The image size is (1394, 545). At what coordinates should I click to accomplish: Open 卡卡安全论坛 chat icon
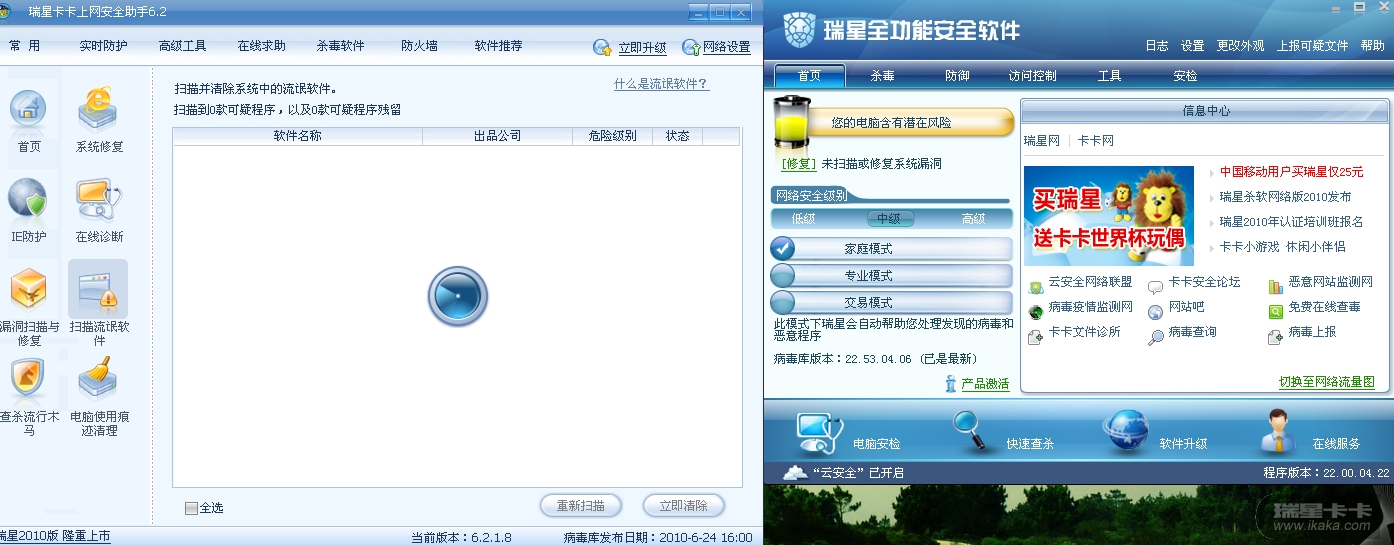[x=1156, y=287]
